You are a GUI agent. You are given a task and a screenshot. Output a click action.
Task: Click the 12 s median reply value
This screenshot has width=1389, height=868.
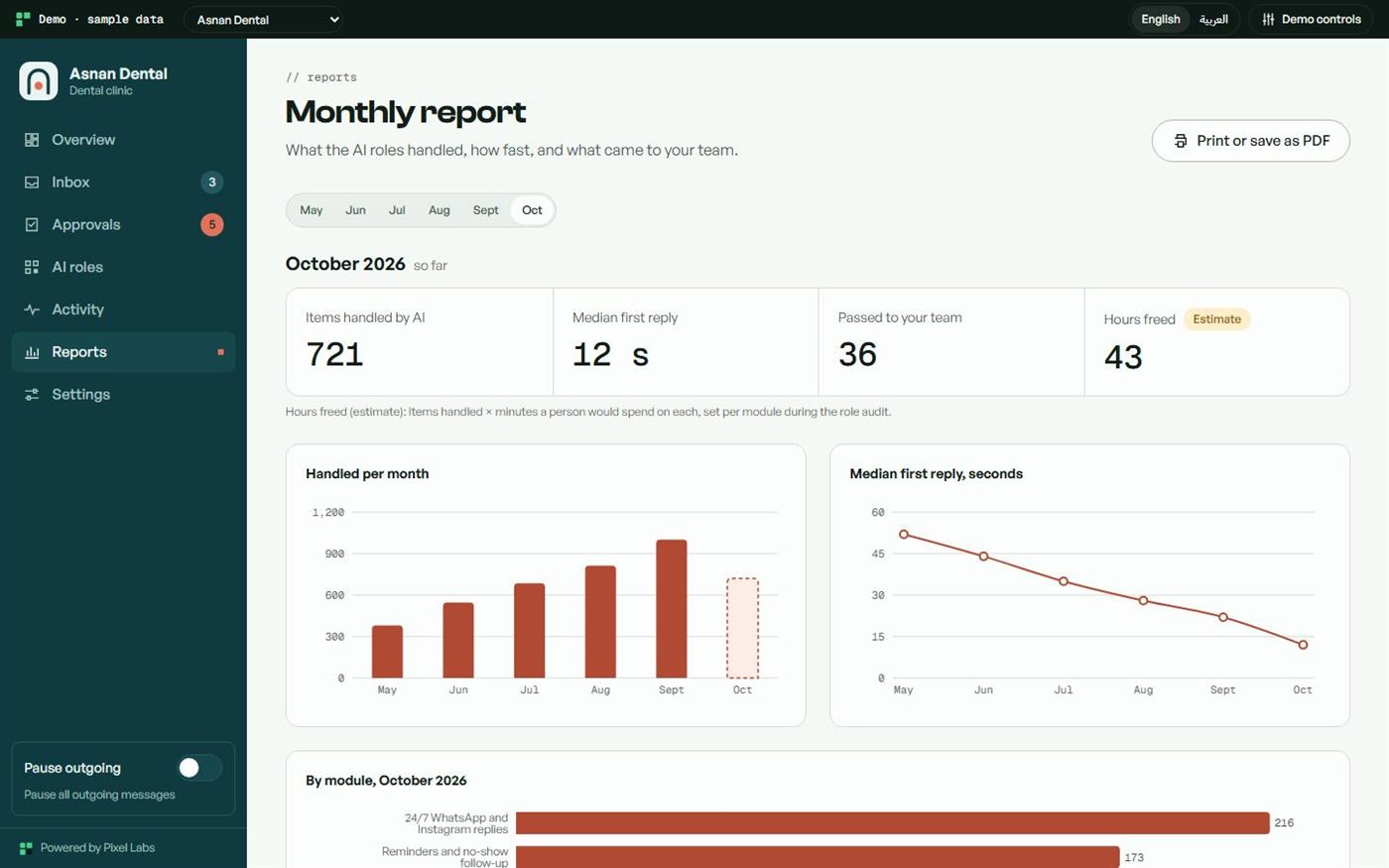tap(610, 354)
